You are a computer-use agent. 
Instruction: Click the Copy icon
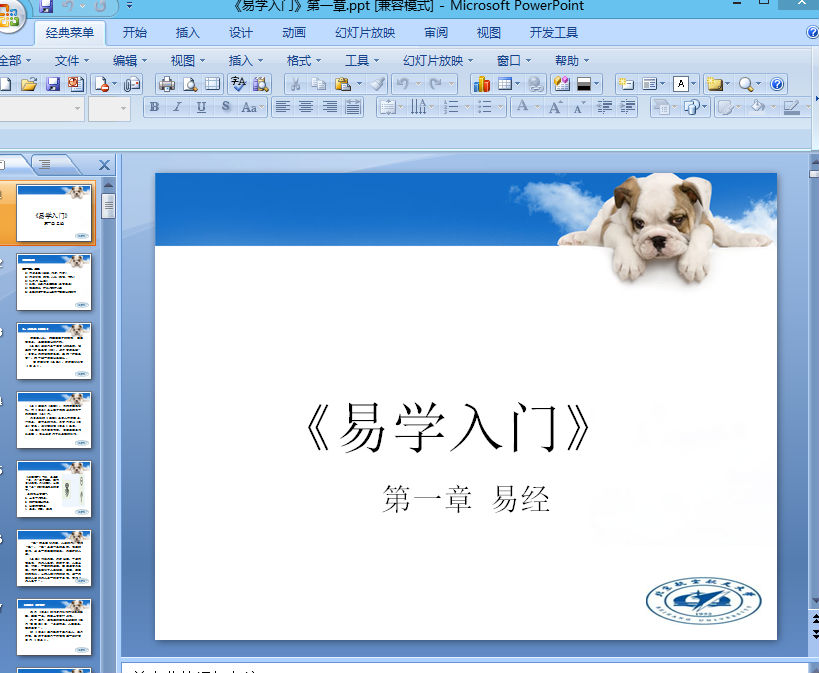[319, 84]
